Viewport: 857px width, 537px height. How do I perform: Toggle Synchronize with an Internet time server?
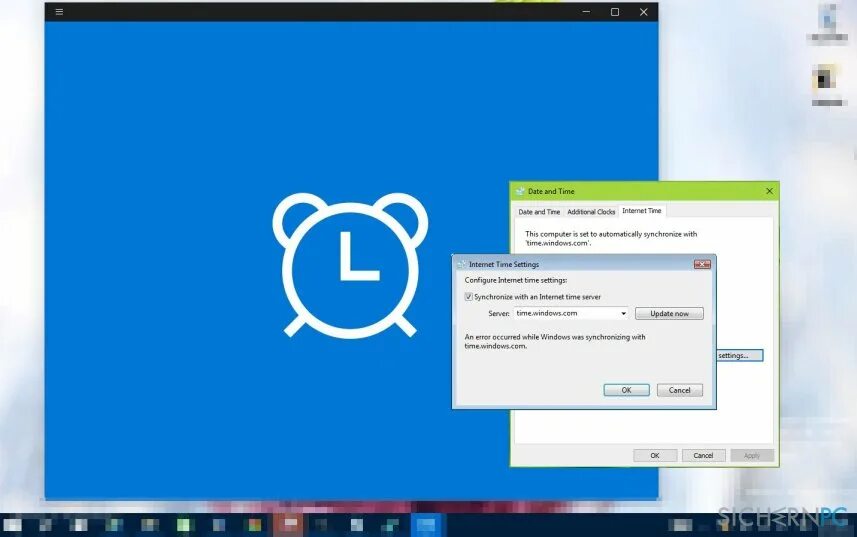(x=468, y=297)
